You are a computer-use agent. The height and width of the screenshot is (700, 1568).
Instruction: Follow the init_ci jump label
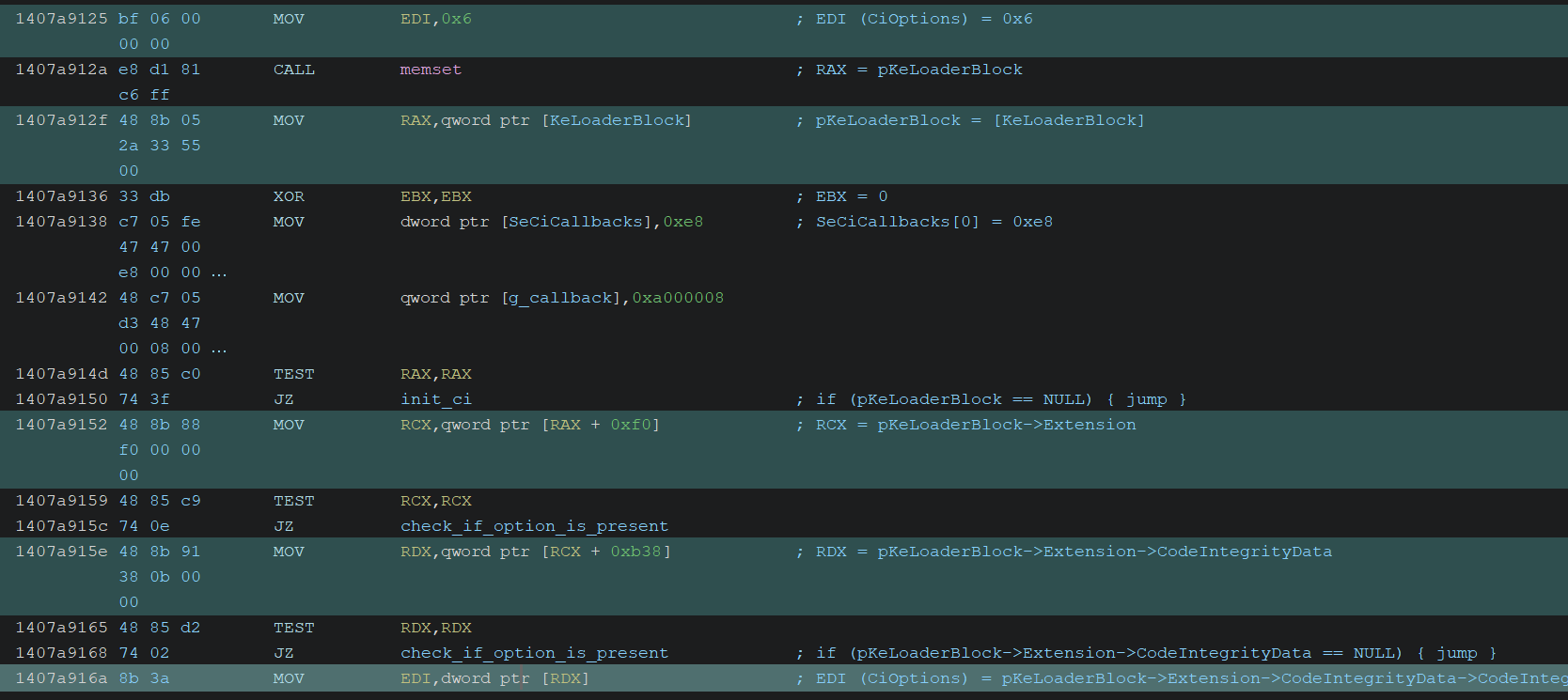coord(436,399)
